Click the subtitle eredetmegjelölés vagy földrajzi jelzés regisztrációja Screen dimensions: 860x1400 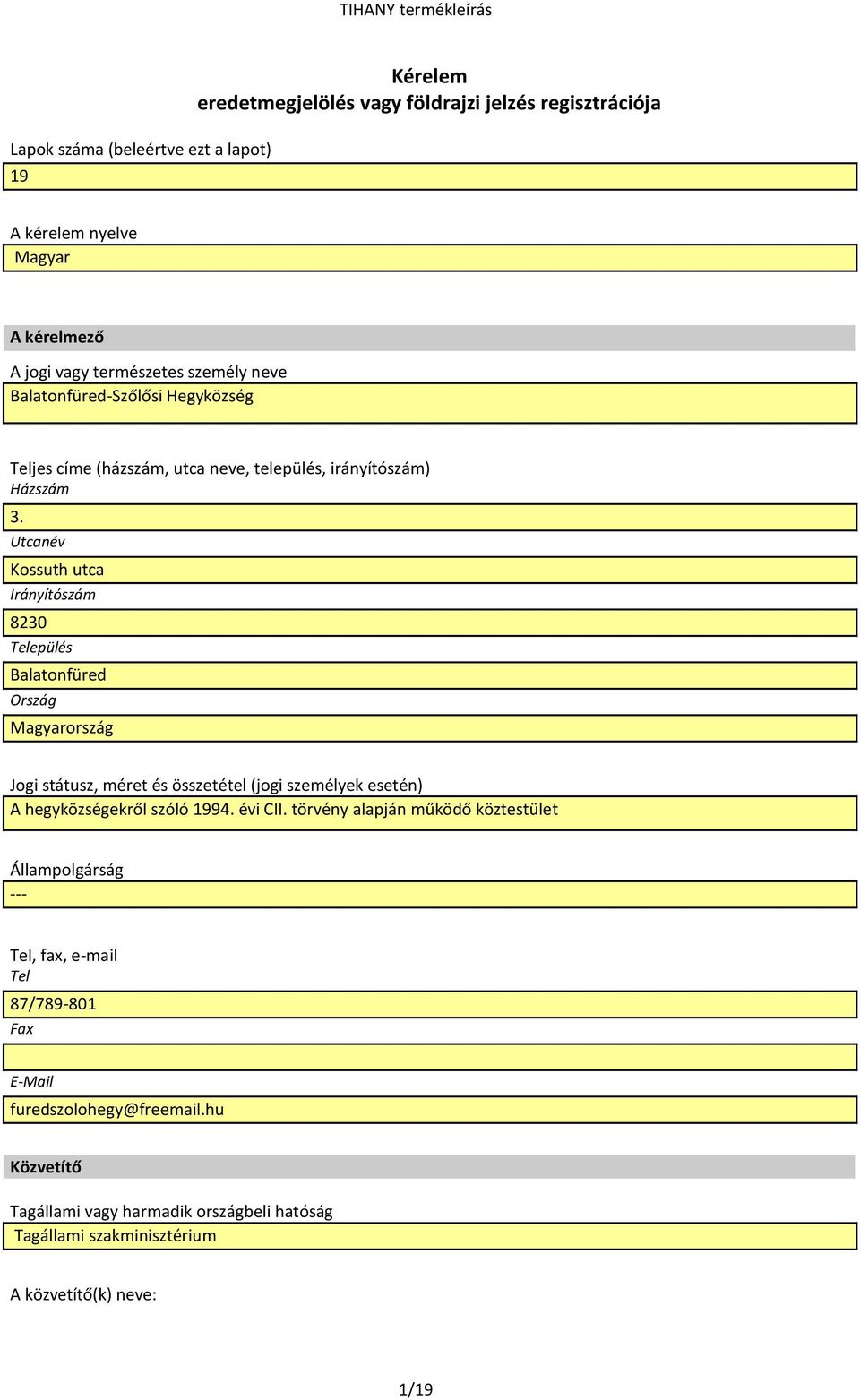pyautogui.click(x=429, y=103)
